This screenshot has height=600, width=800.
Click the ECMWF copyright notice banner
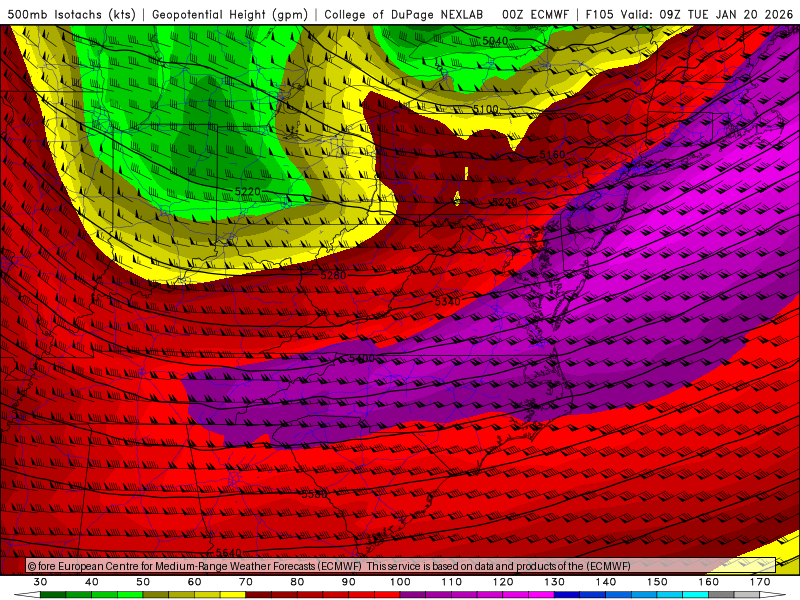click(401, 566)
